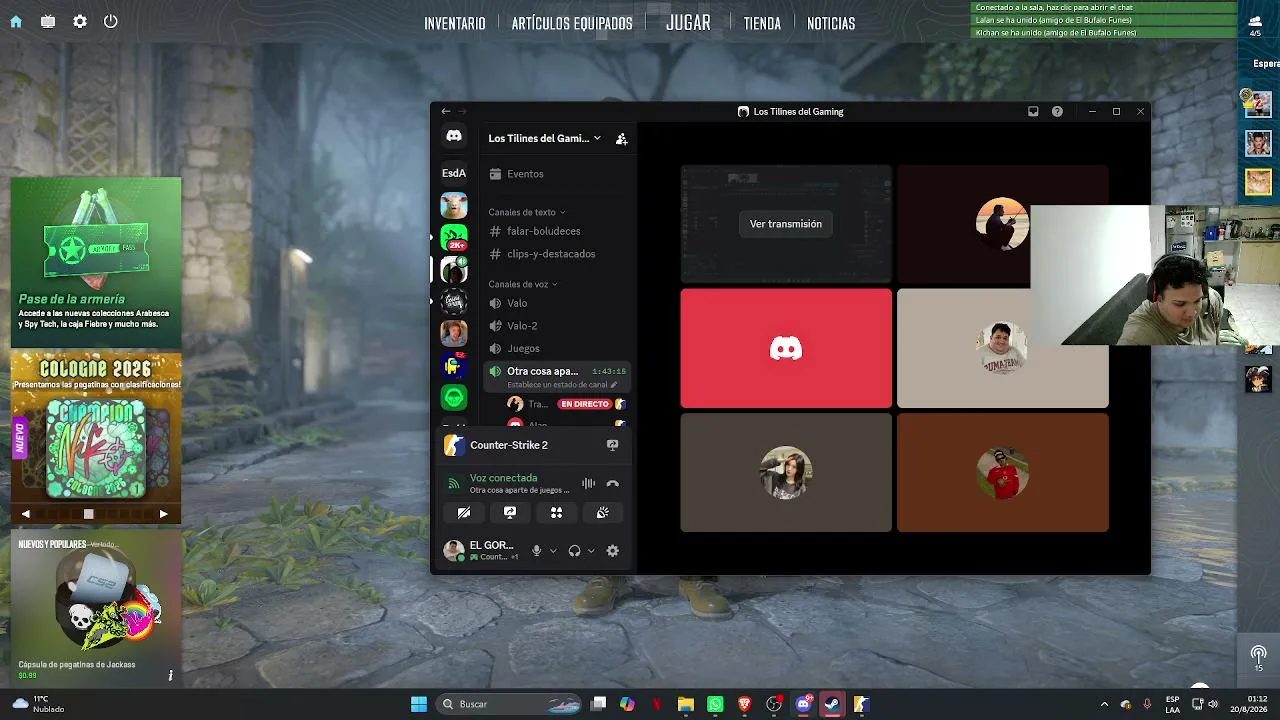
Task: Deafen audio with headphones icon
Action: coord(574,551)
